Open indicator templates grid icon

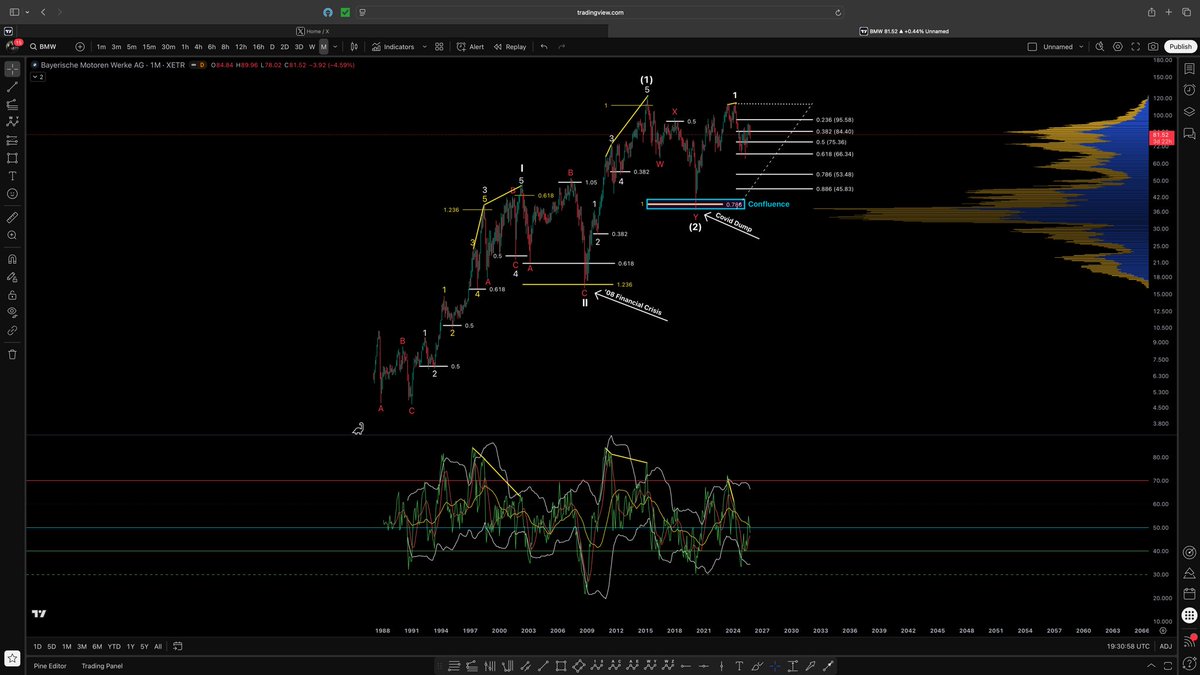[439, 46]
